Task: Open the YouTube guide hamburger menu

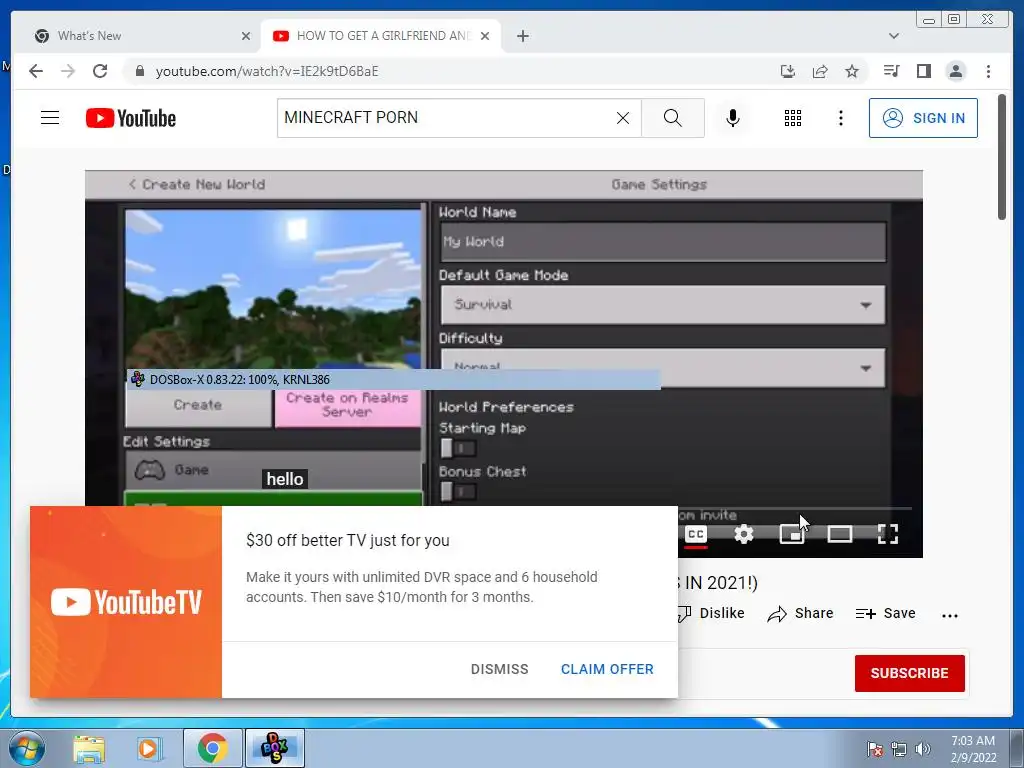Action: (x=50, y=118)
